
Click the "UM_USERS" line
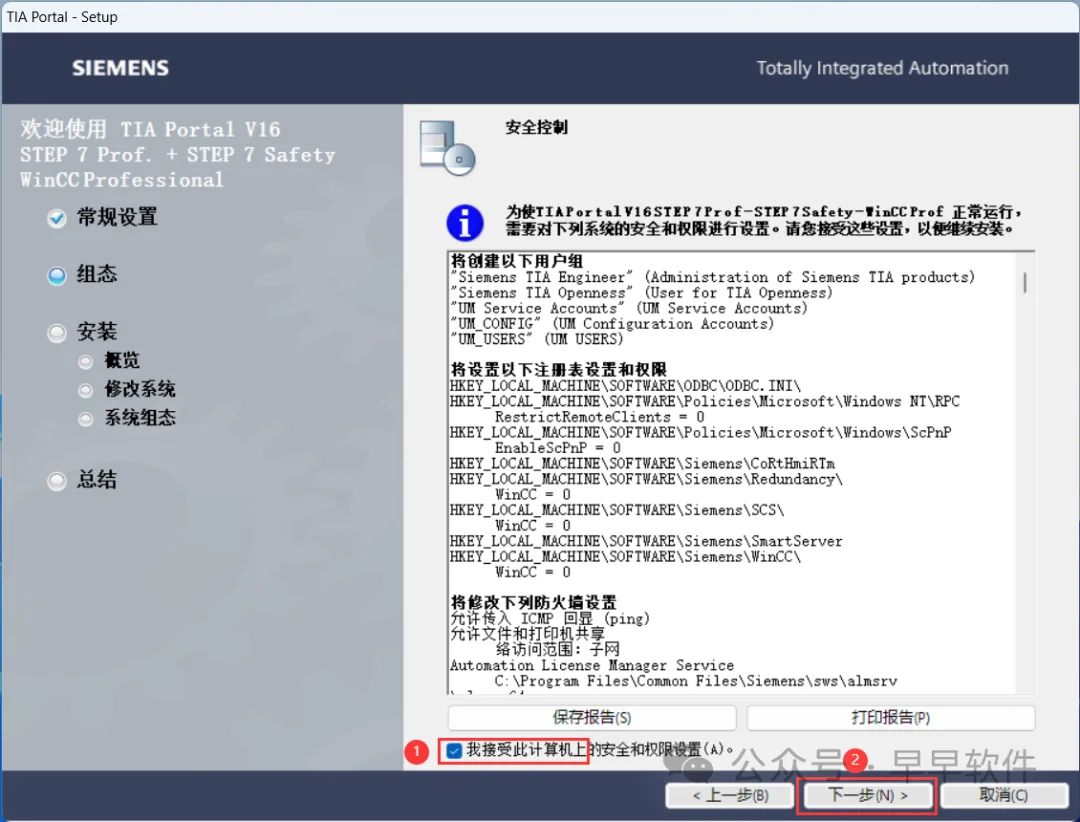pyautogui.click(x=537, y=339)
